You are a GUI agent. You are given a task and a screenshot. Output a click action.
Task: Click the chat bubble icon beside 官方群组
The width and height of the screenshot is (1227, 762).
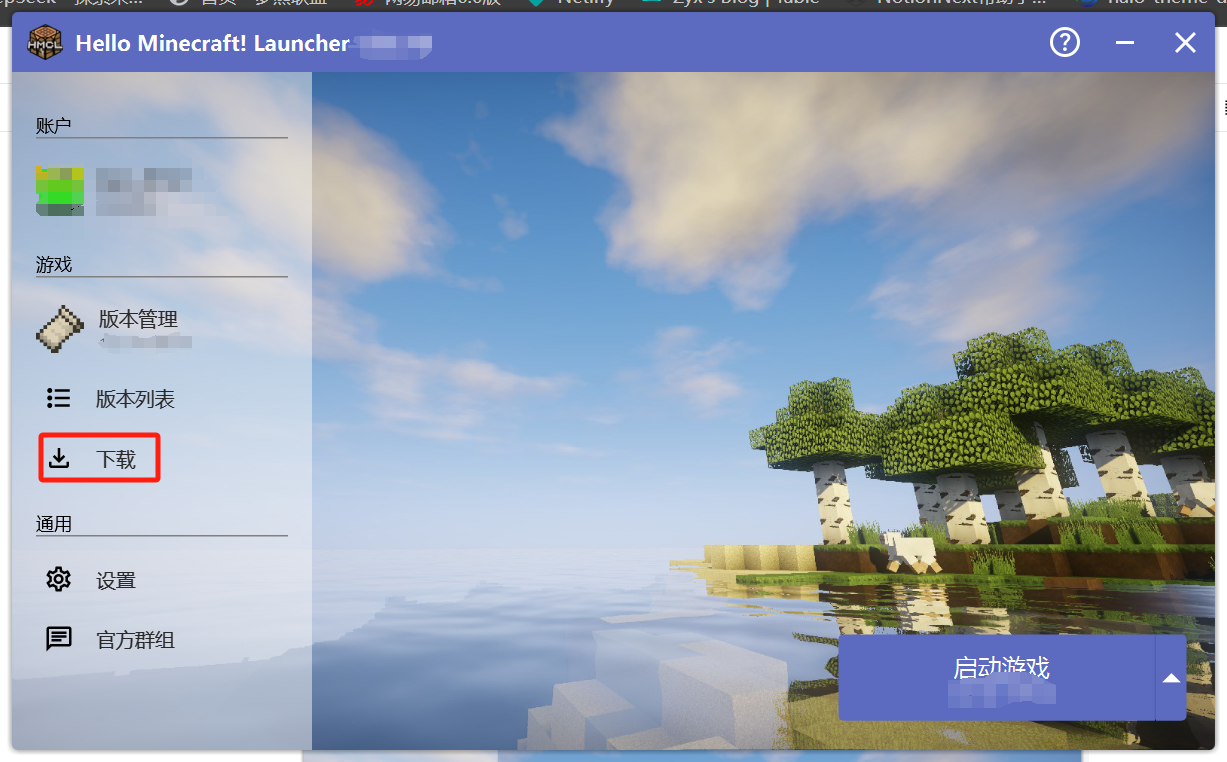(59, 639)
